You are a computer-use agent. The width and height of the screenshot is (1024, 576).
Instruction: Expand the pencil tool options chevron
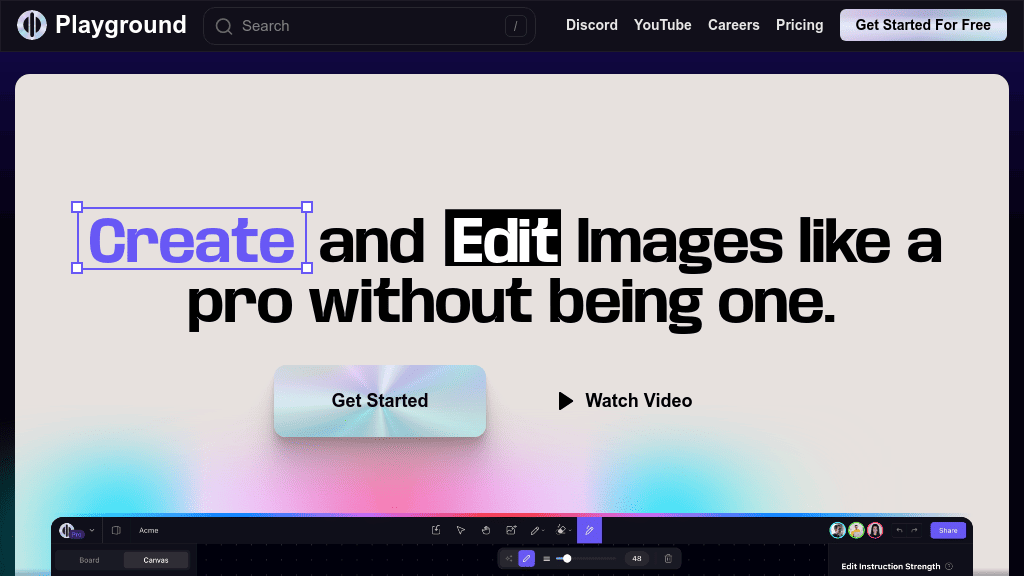[544, 530]
